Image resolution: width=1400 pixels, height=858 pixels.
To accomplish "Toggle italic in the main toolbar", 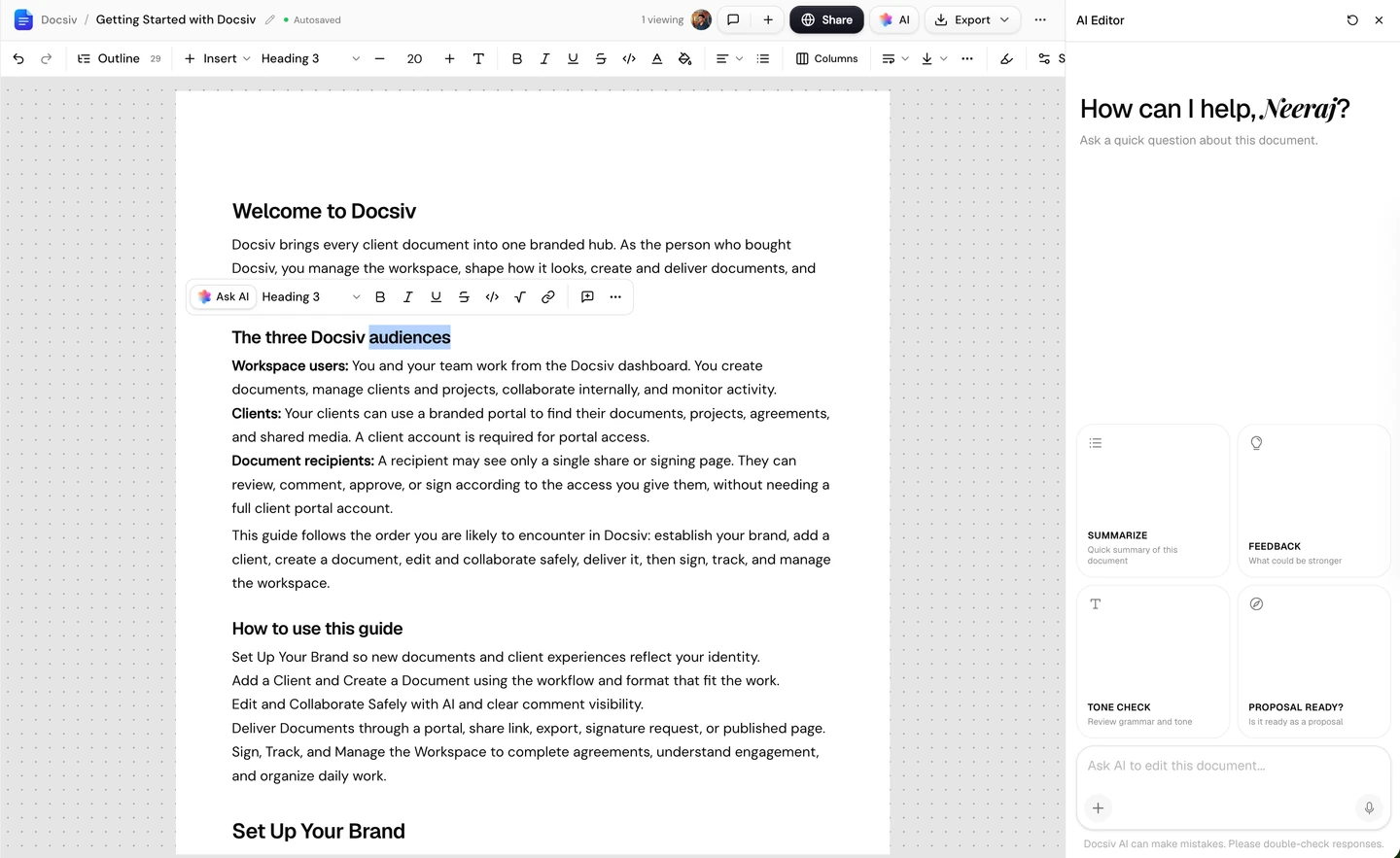I will coord(544,58).
